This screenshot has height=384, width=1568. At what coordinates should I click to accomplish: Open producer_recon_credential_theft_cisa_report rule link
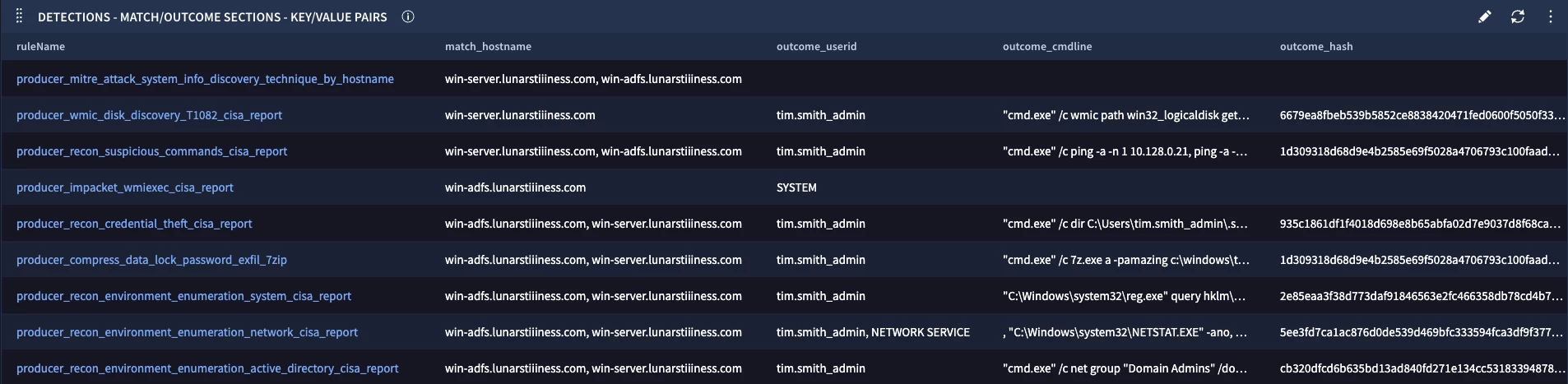(x=134, y=224)
